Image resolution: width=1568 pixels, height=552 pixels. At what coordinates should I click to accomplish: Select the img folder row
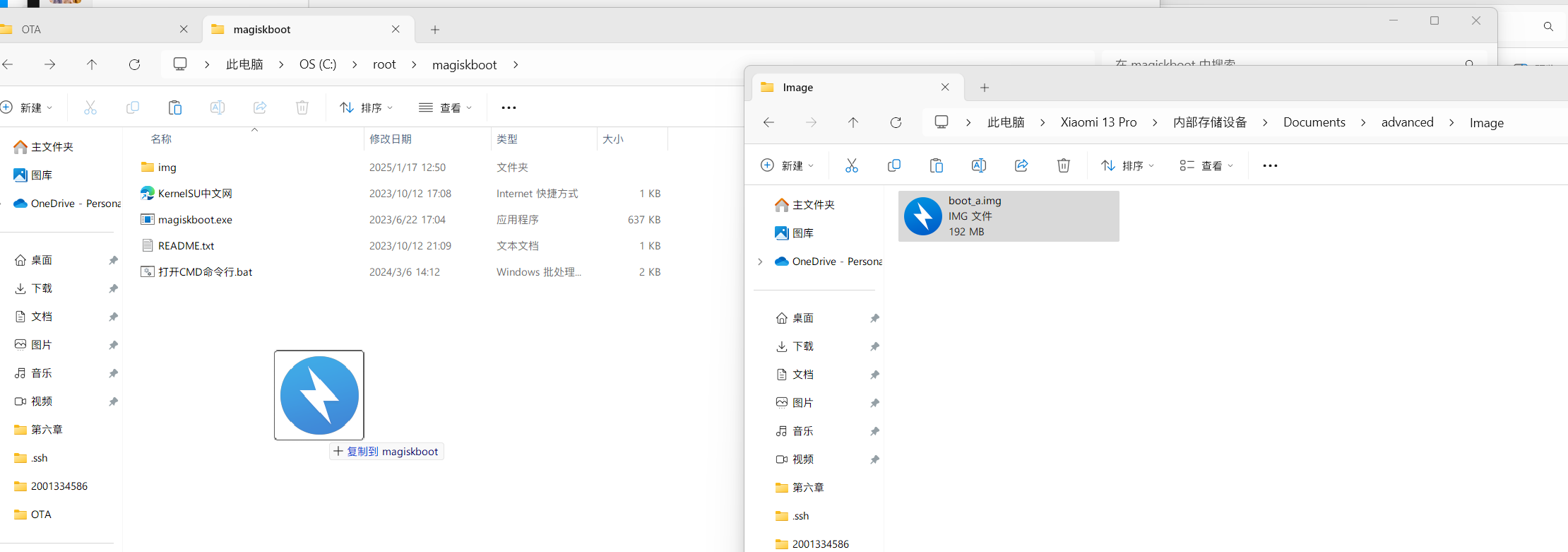coord(401,168)
